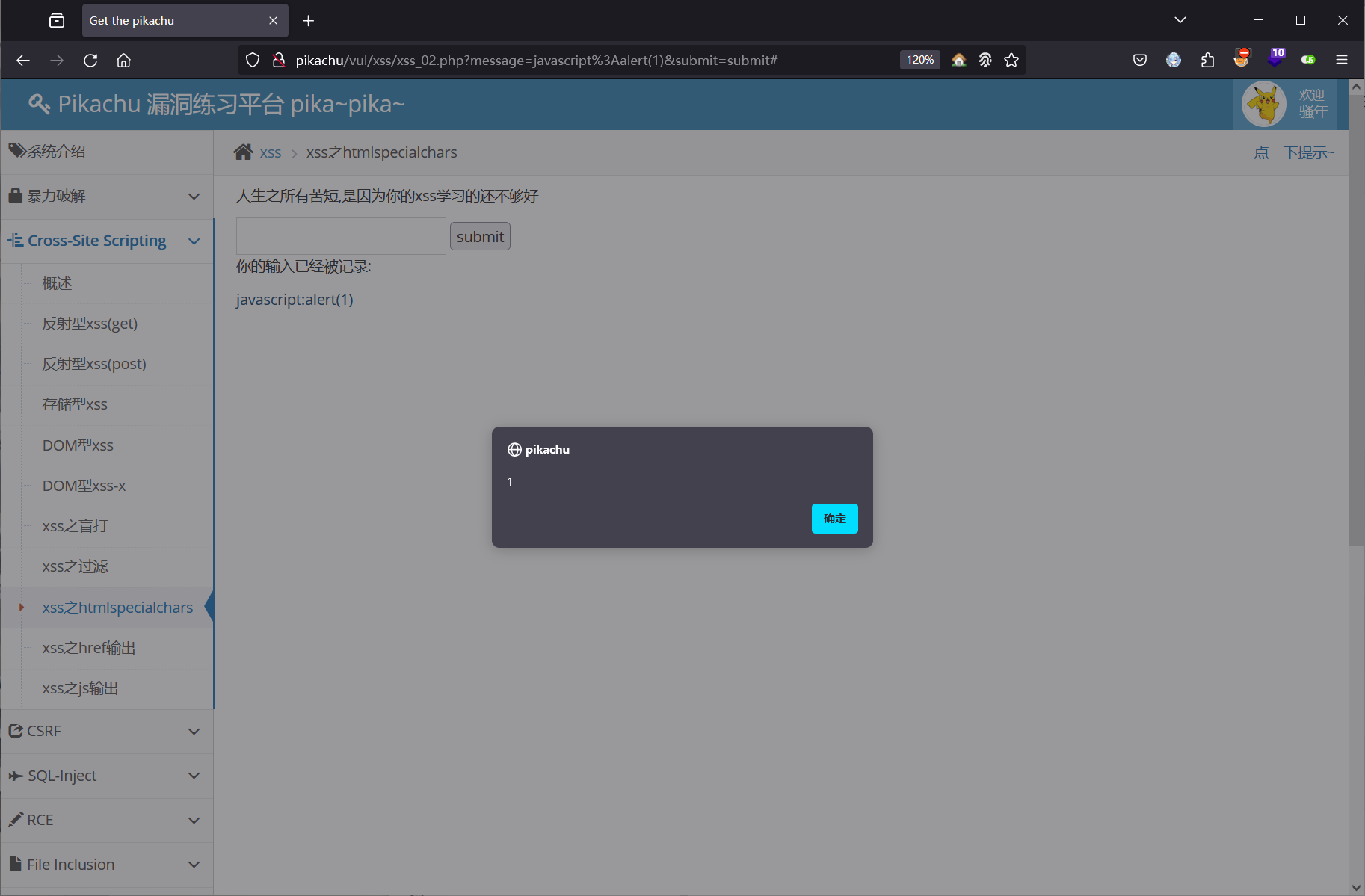The height and width of the screenshot is (896, 1365).
Task: Open a new tab with plus icon
Action: coord(308,21)
